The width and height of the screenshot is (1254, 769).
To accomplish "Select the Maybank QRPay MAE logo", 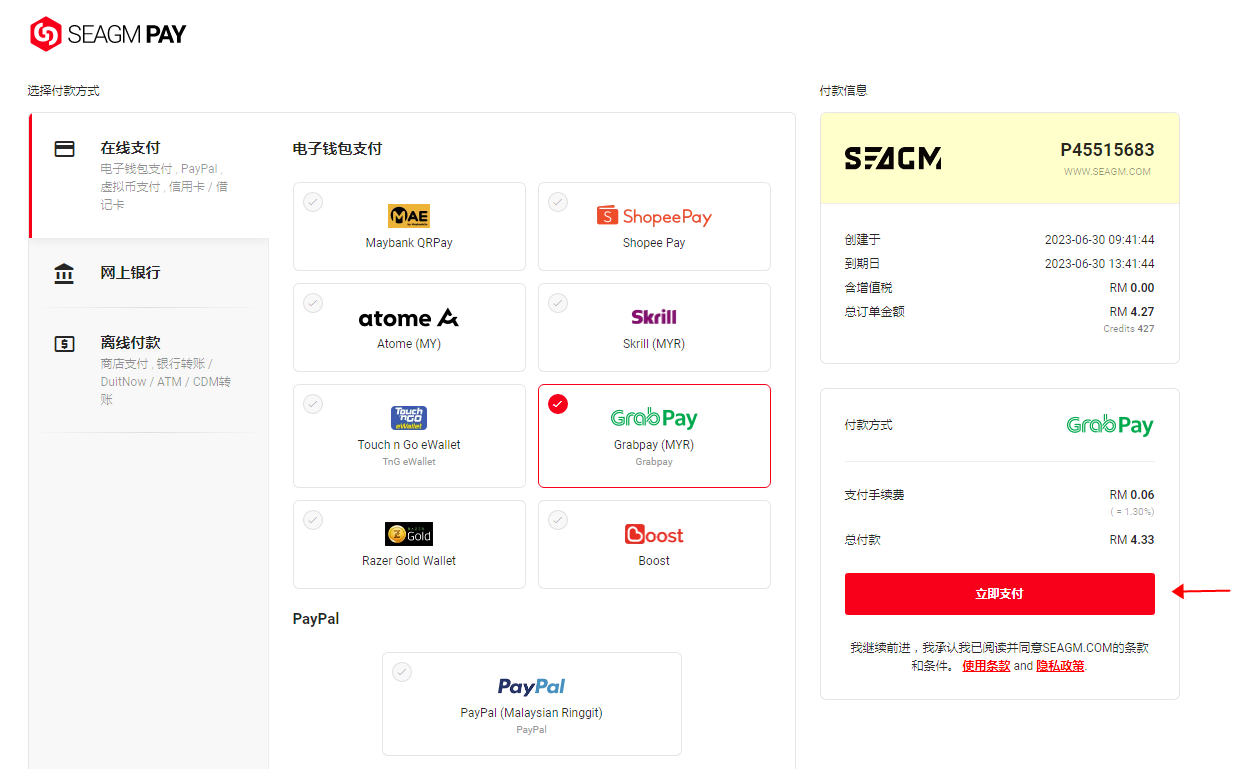I will tap(409, 216).
